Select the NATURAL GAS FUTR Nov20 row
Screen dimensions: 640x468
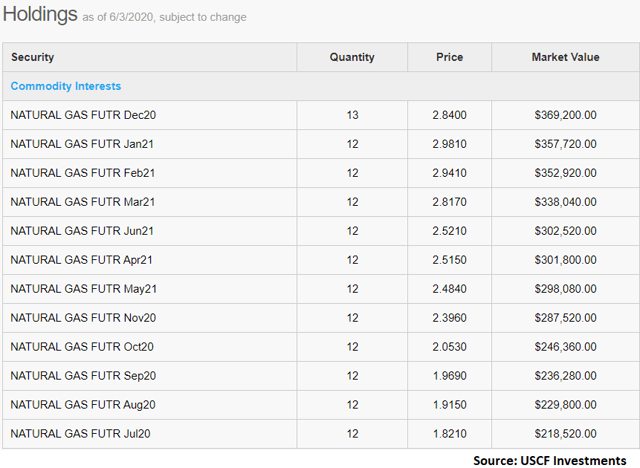point(321,318)
